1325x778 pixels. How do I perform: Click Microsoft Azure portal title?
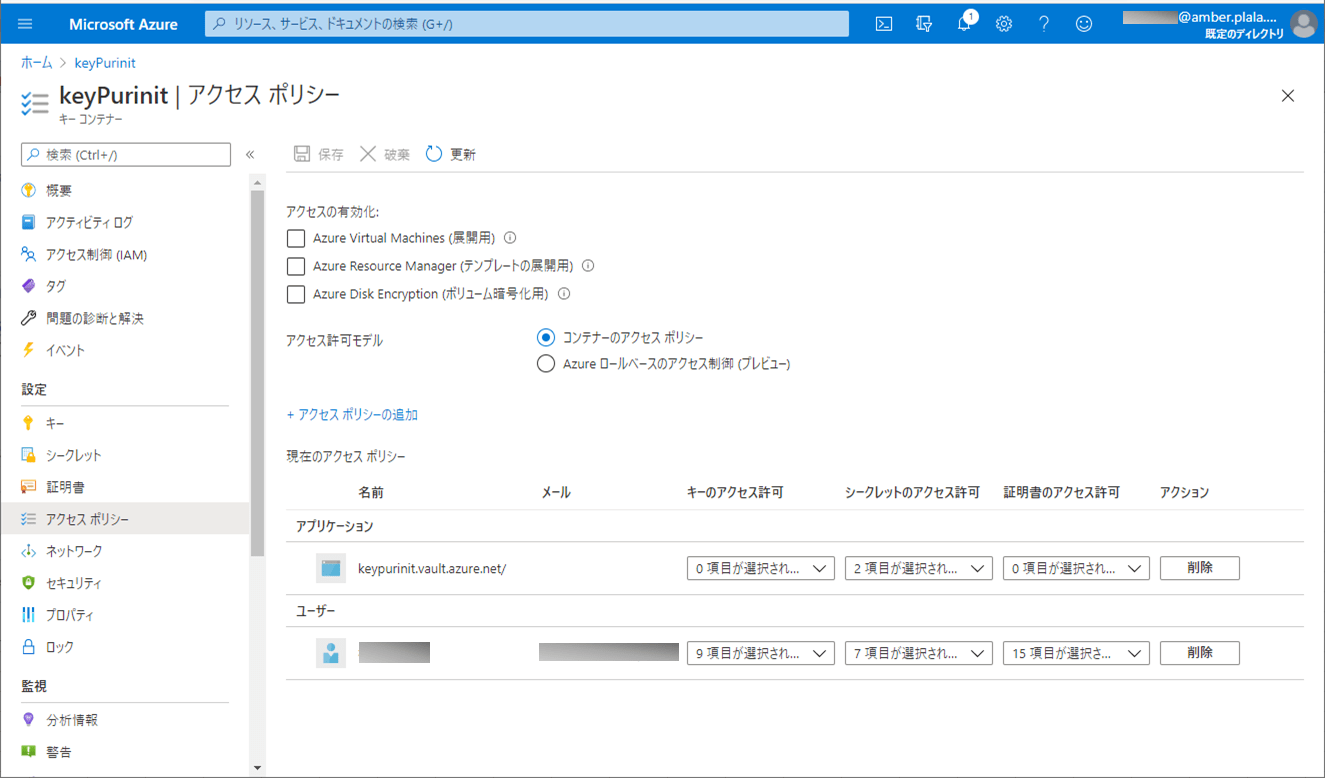[123, 24]
